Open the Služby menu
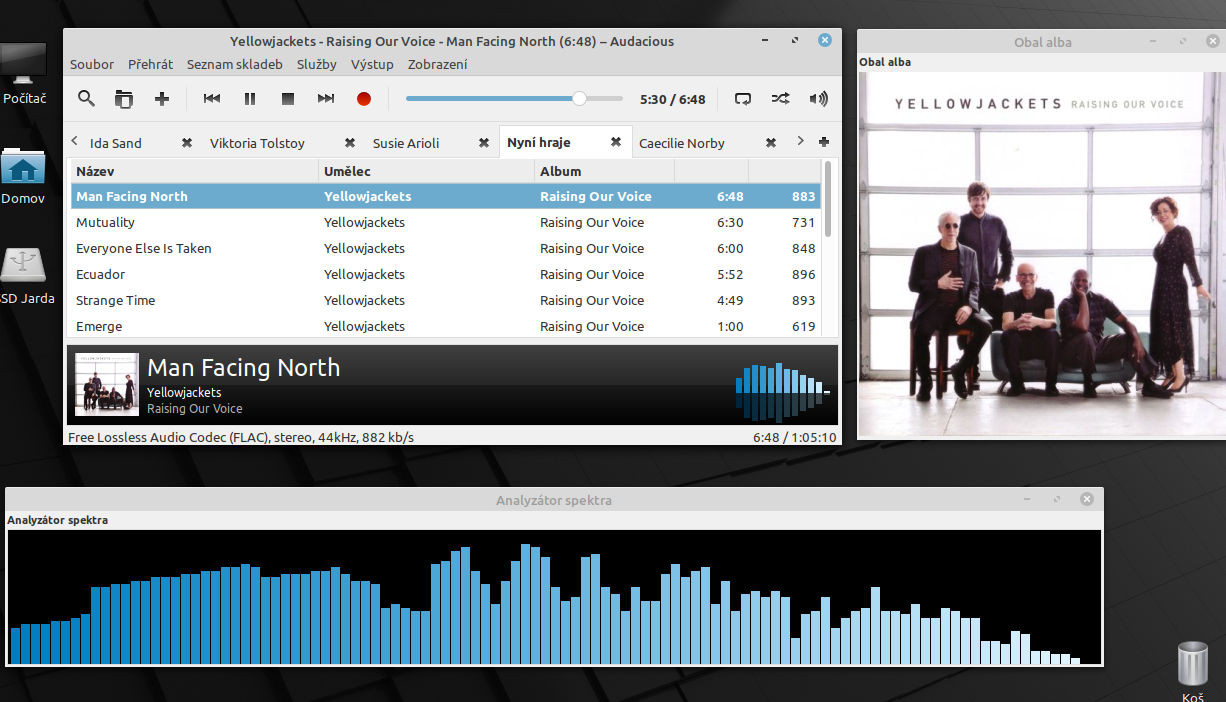The height and width of the screenshot is (702, 1226). tap(316, 64)
